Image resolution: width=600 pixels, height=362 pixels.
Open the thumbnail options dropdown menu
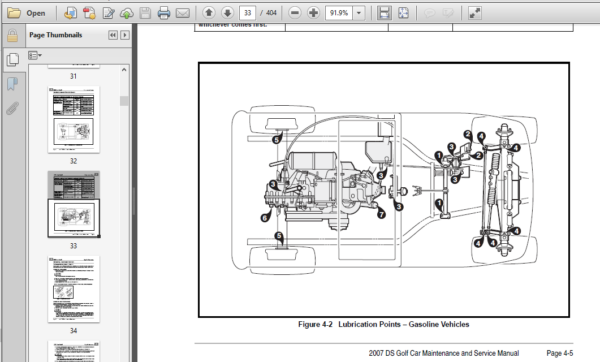tap(35, 56)
